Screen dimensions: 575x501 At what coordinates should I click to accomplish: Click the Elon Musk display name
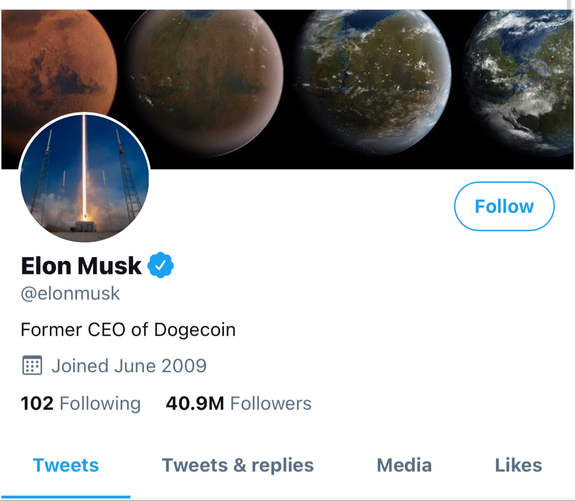click(81, 265)
